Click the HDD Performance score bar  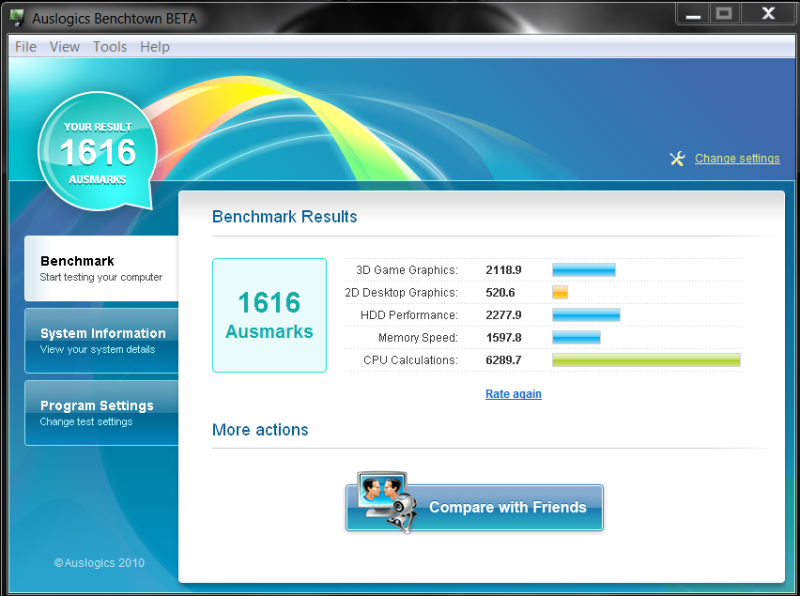click(x=586, y=315)
